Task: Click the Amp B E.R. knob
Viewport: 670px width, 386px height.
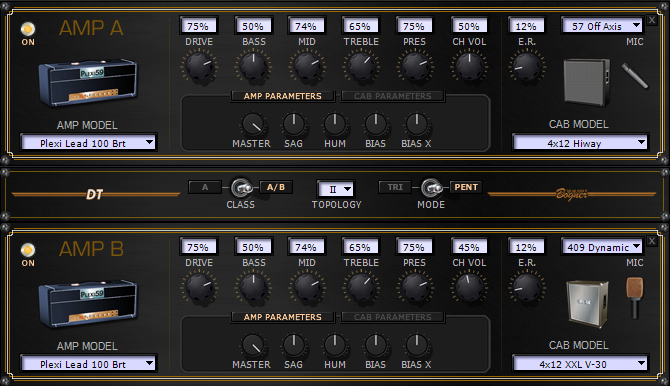Action: tap(527, 287)
